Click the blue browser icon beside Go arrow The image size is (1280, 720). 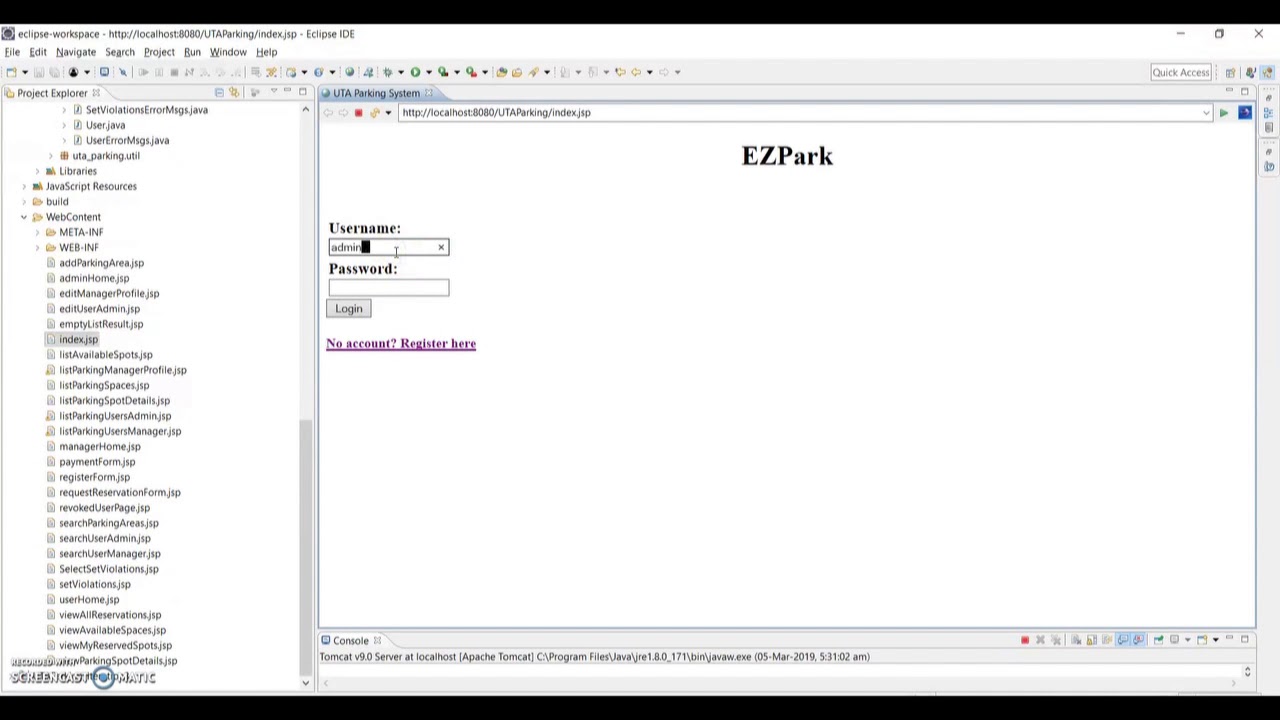click(x=1245, y=112)
